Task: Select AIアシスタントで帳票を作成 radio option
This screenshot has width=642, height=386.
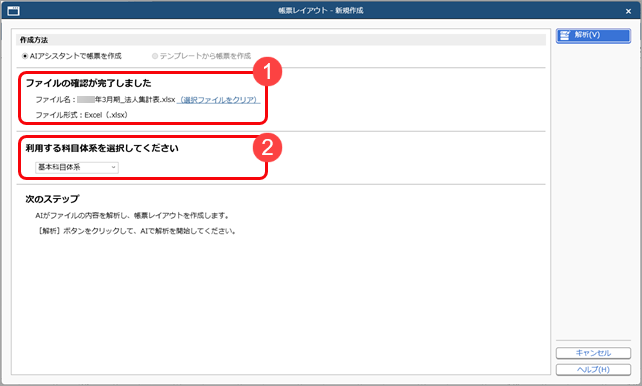Action: tap(72, 56)
